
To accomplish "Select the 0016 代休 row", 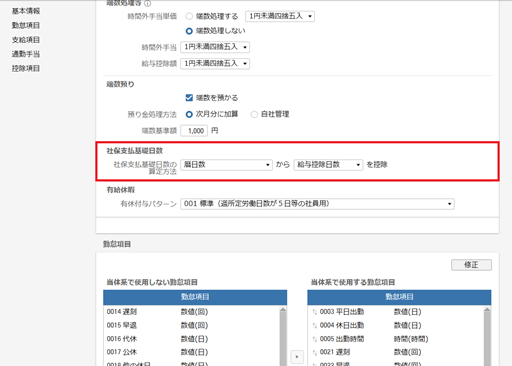I will (x=192, y=339).
